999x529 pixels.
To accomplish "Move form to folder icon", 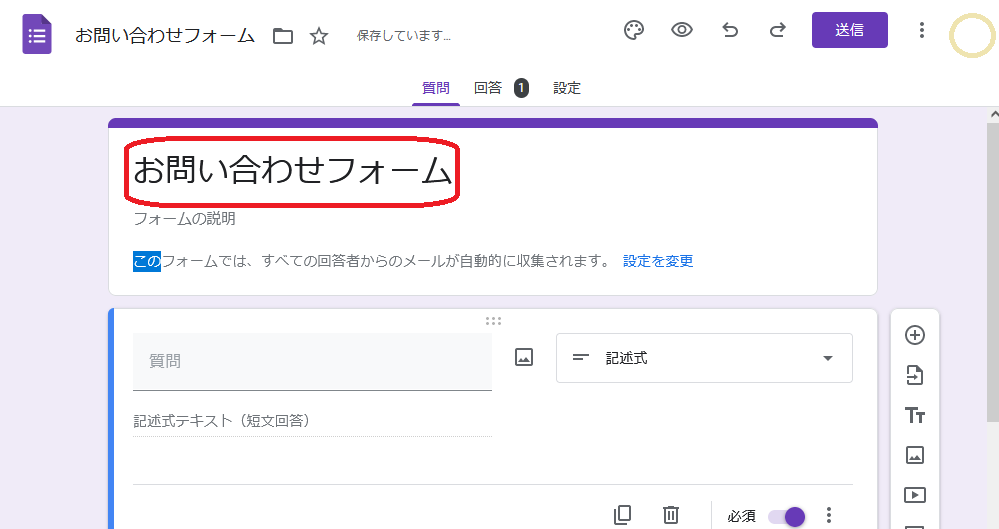I will pos(283,36).
